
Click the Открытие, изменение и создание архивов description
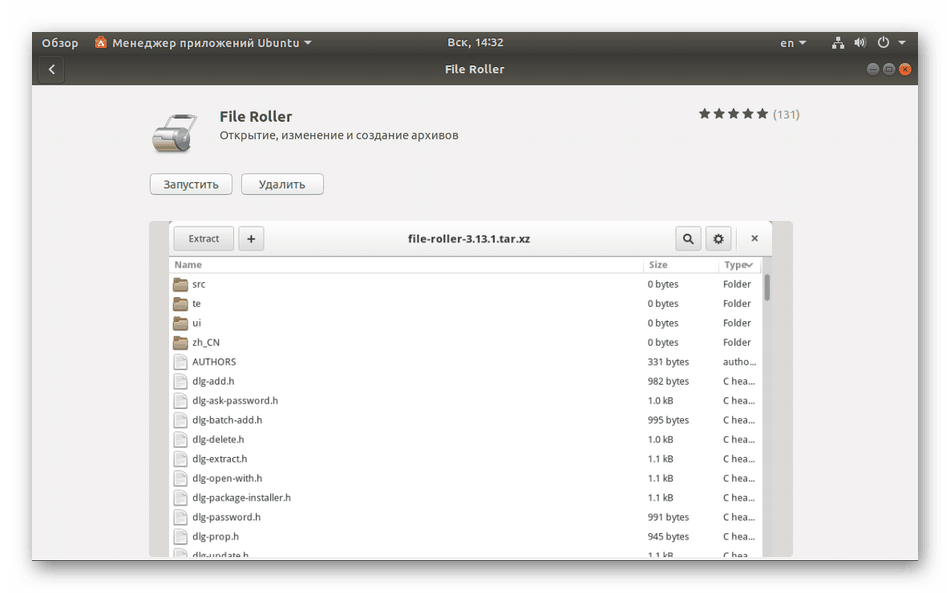pos(339,135)
